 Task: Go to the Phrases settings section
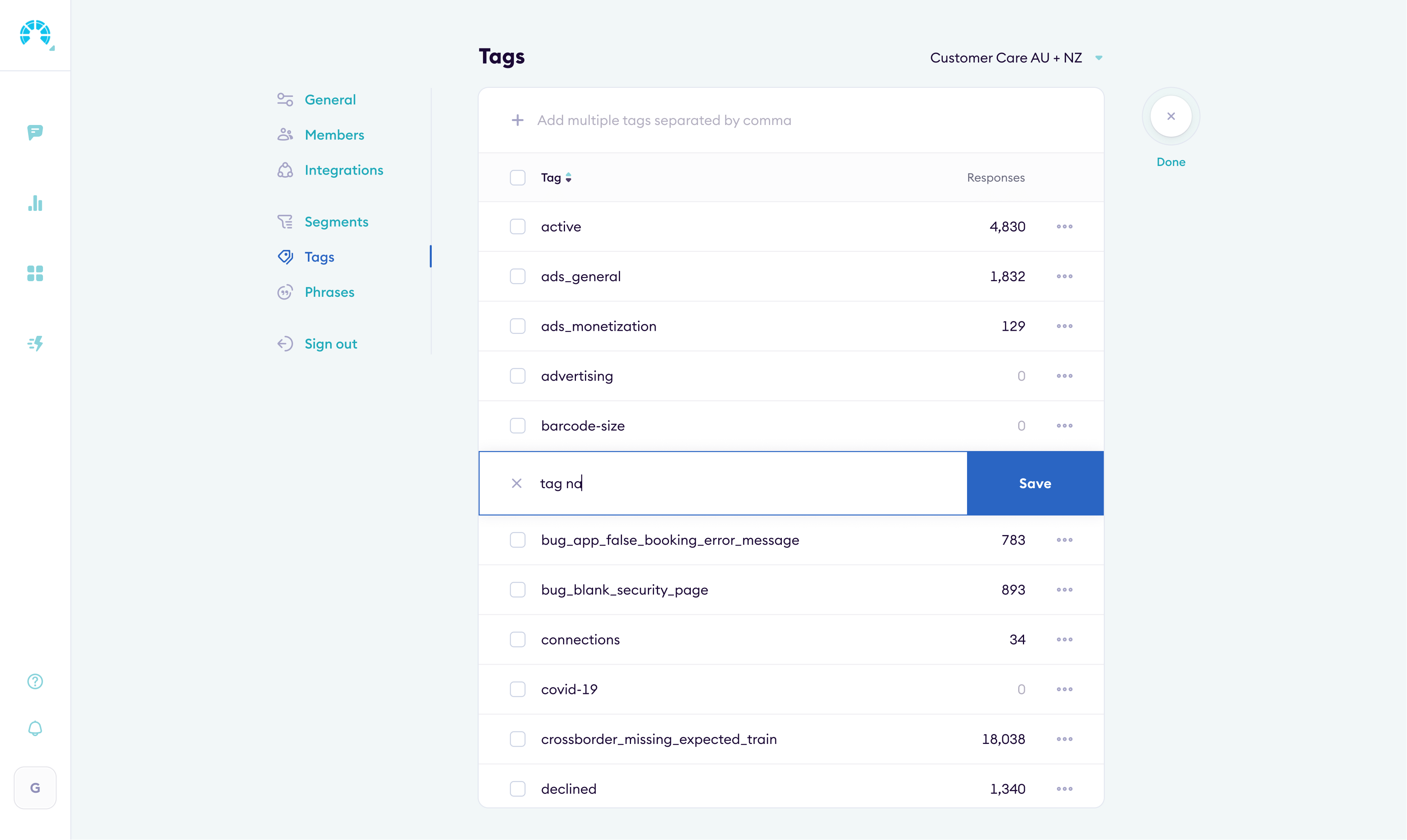pos(329,291)
